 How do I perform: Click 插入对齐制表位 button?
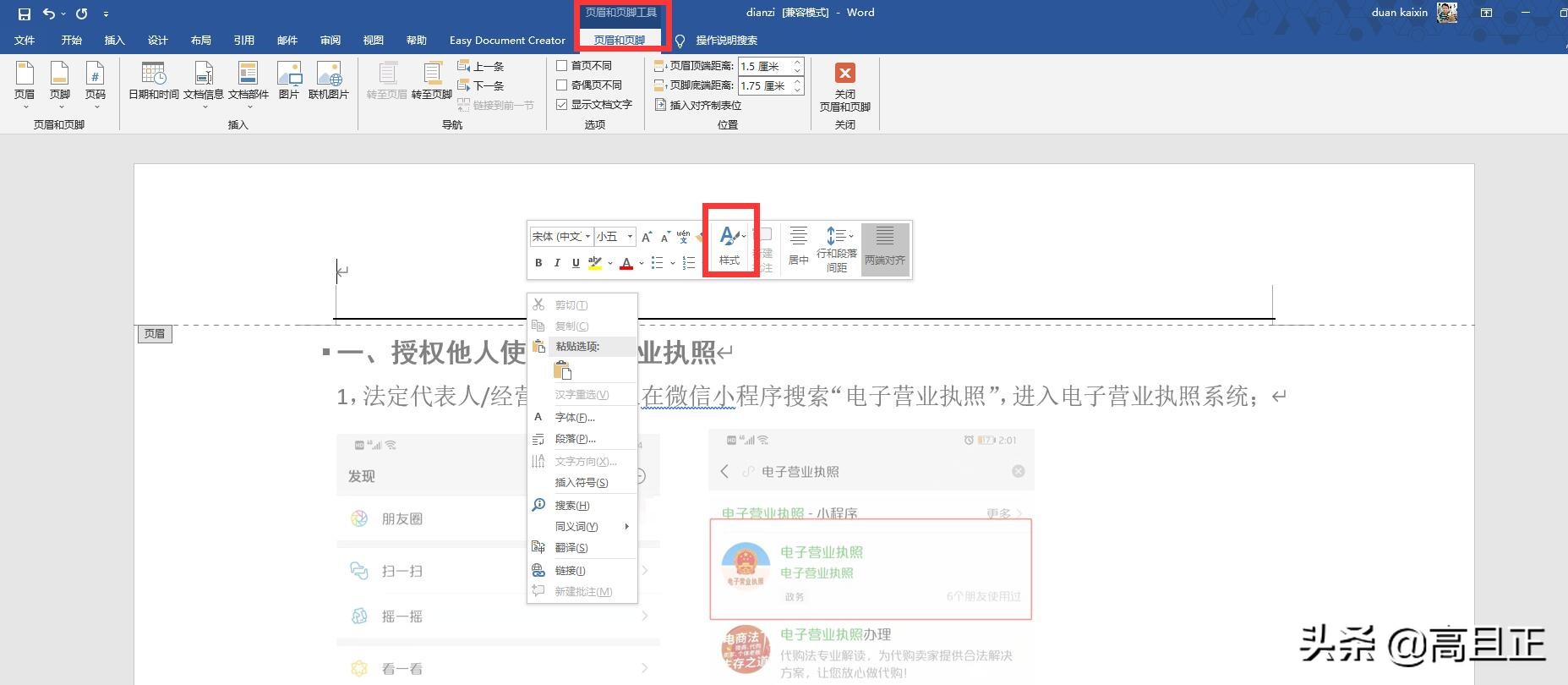(x=698, y=105)
